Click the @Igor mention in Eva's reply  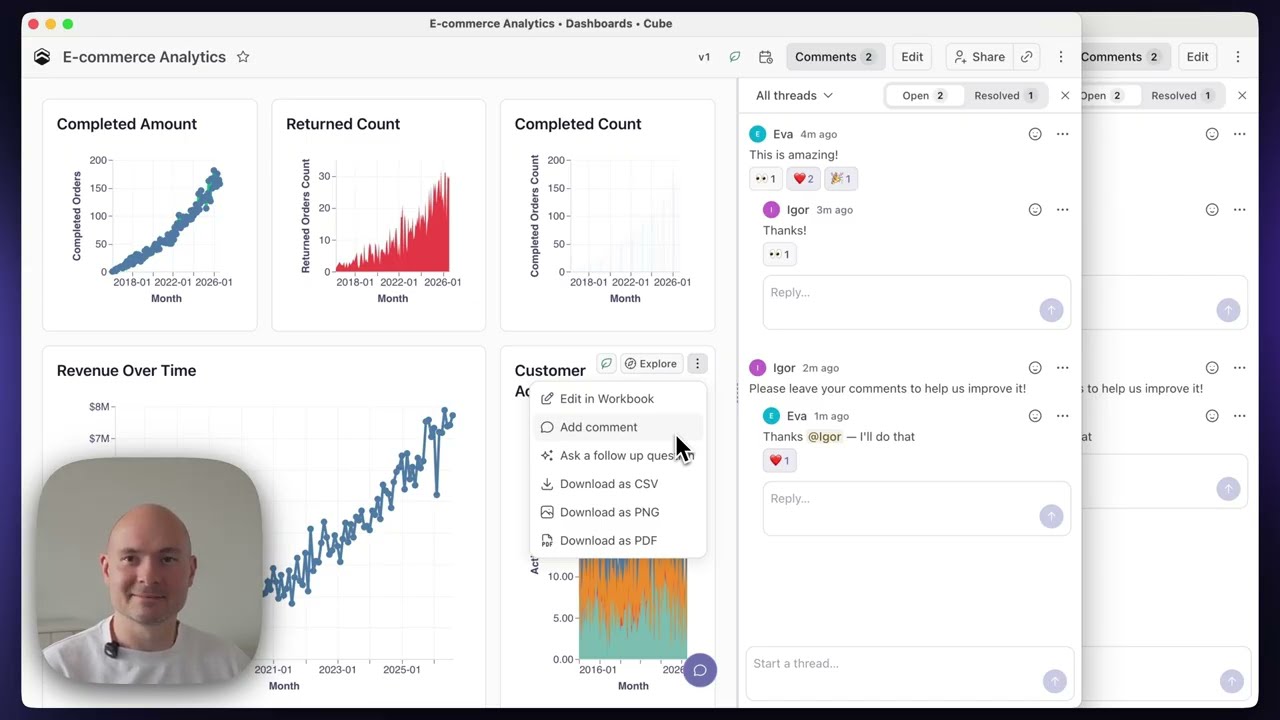[825, 437]
